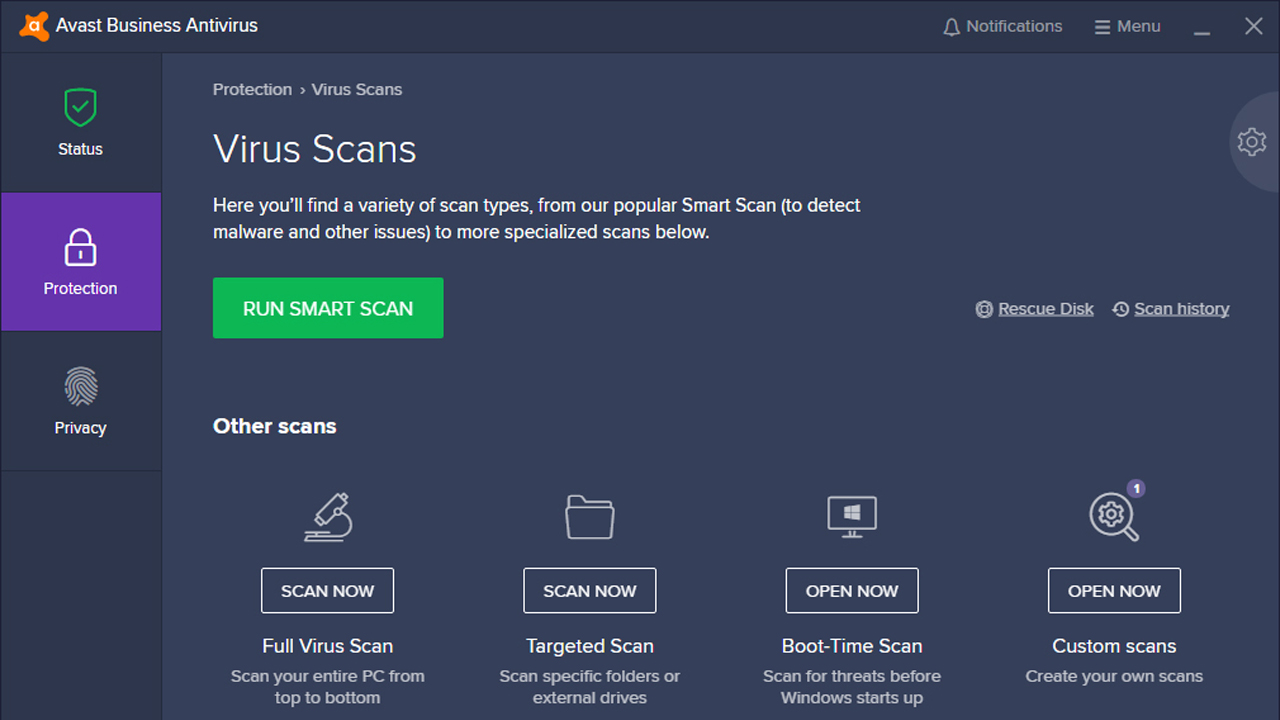The image size is (1280, 720).
Task: Click the Full Virus Scan title
Action: 327,646
